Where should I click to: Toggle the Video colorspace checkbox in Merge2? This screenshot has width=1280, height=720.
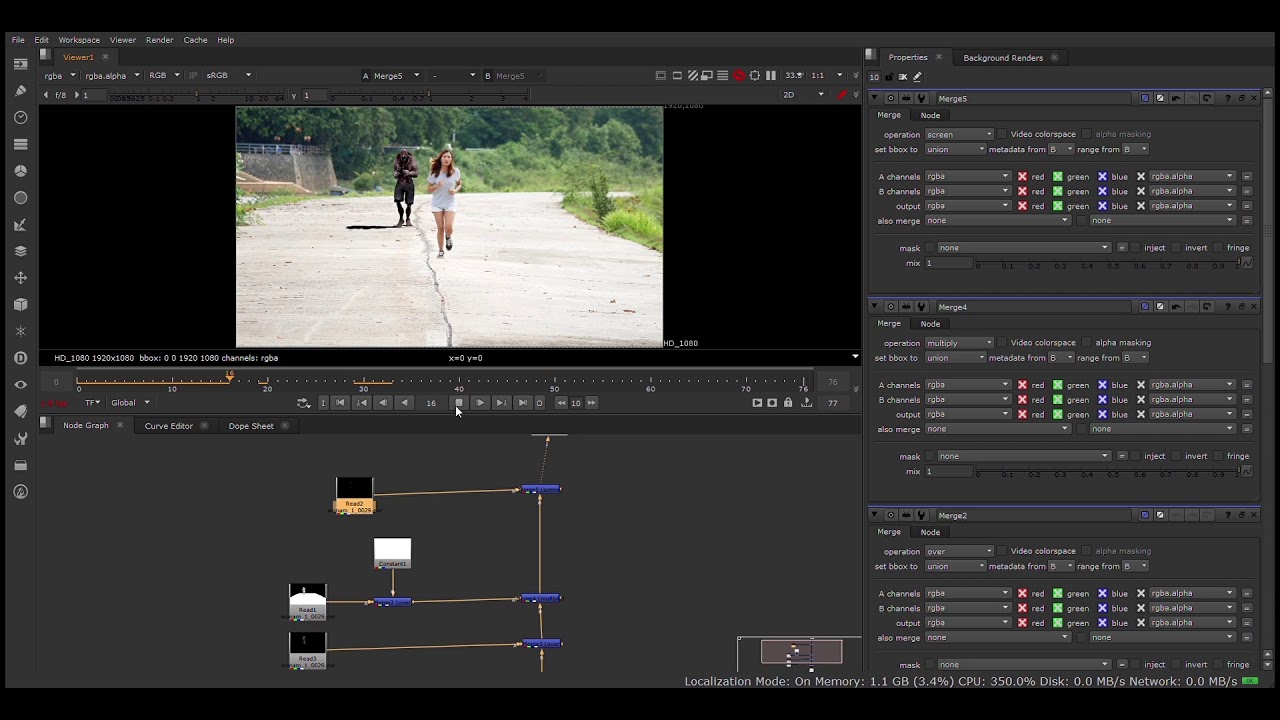click(x=1003, y=551)
